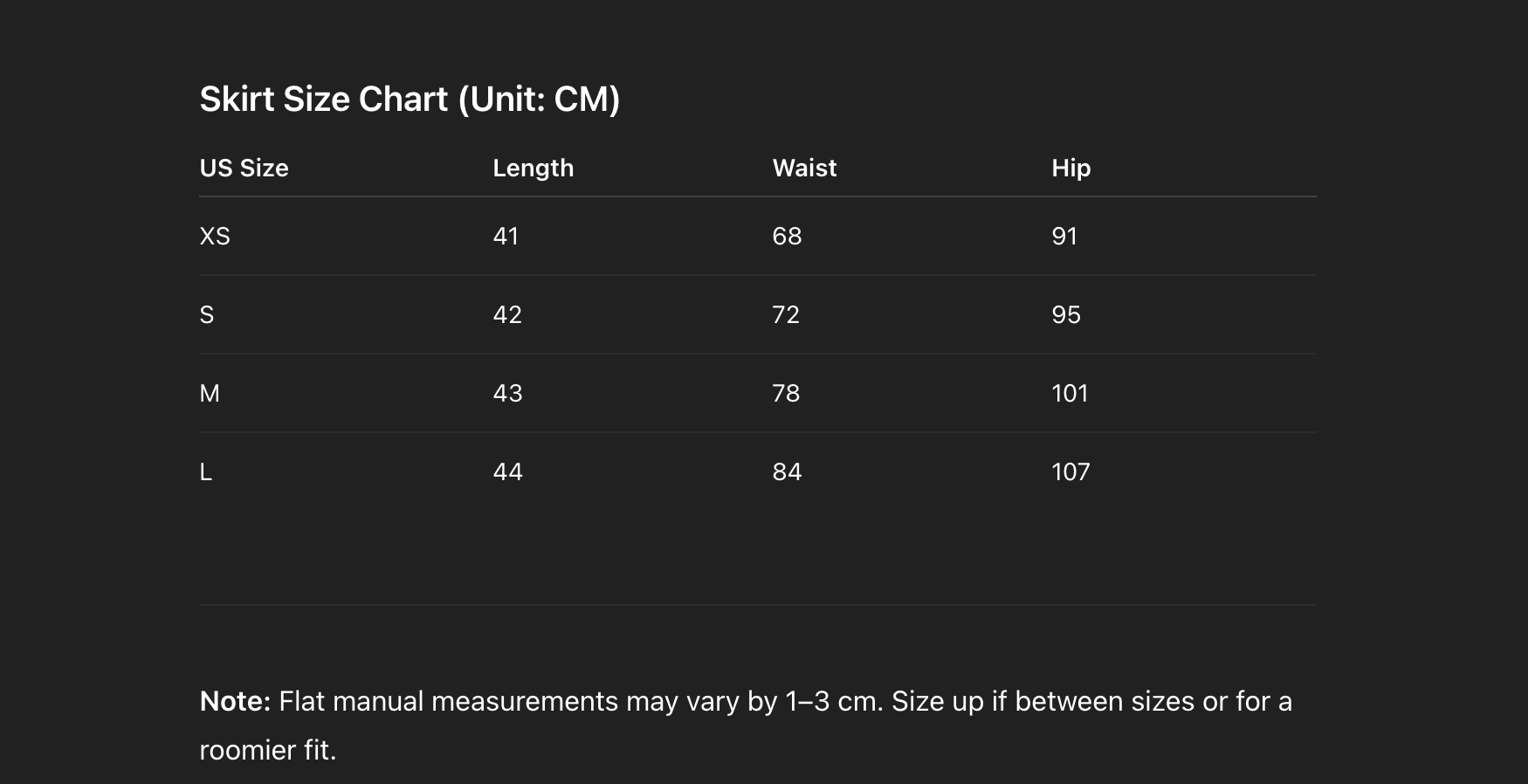Click S waist value 72
The width and height of the screenshot is (1528, 784).
point(787,314)
